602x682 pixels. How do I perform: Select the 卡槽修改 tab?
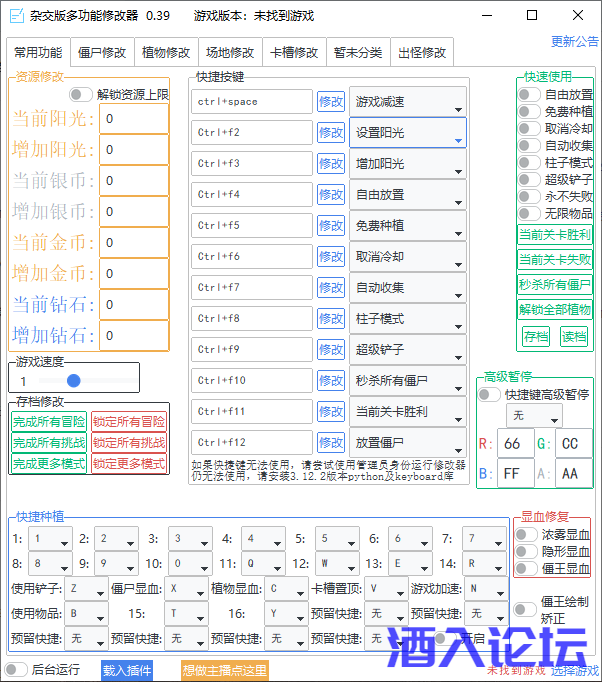coord(294,53)
